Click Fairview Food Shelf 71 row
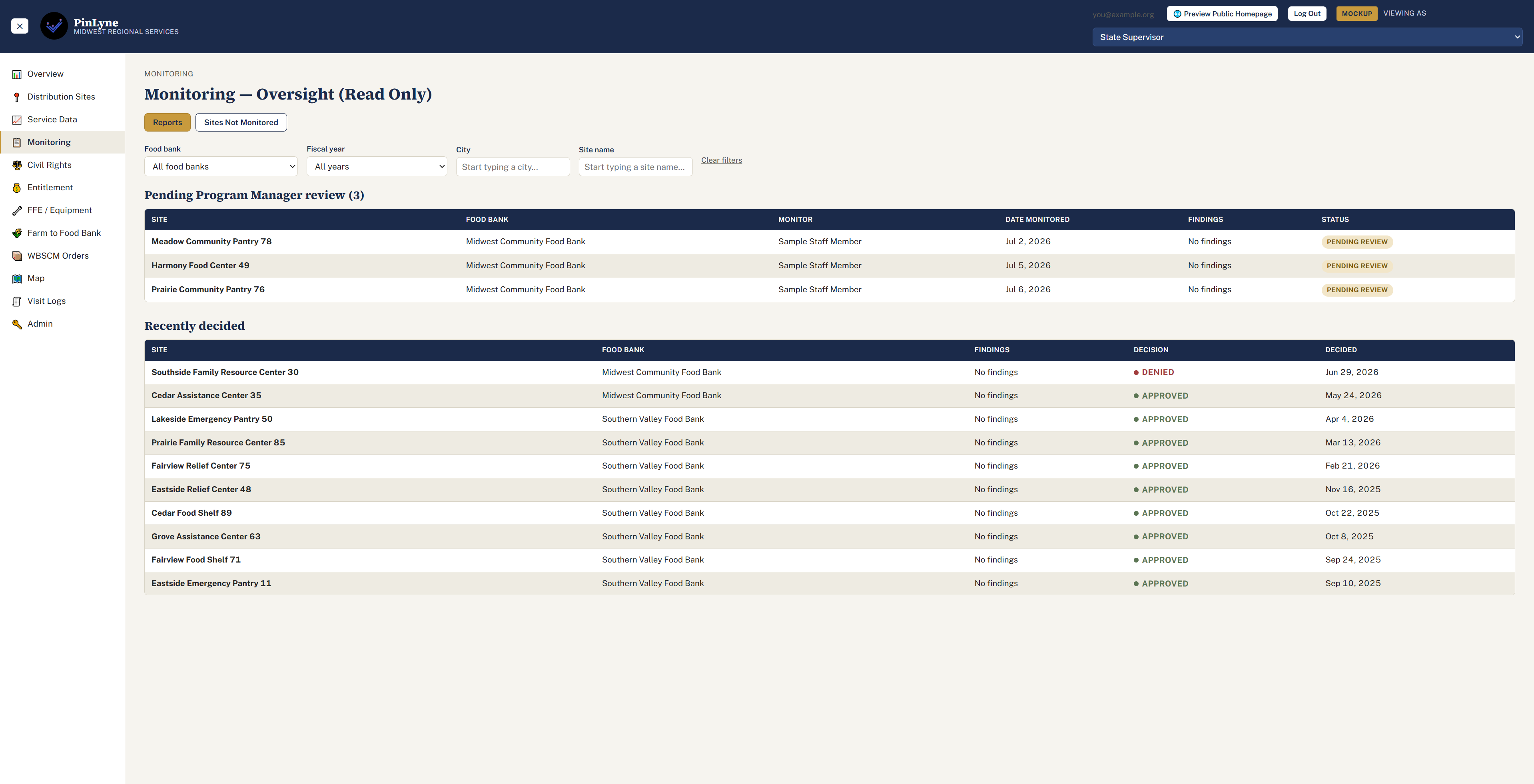Viewport: 1534px width, 784px height. (x=829, y=560)
